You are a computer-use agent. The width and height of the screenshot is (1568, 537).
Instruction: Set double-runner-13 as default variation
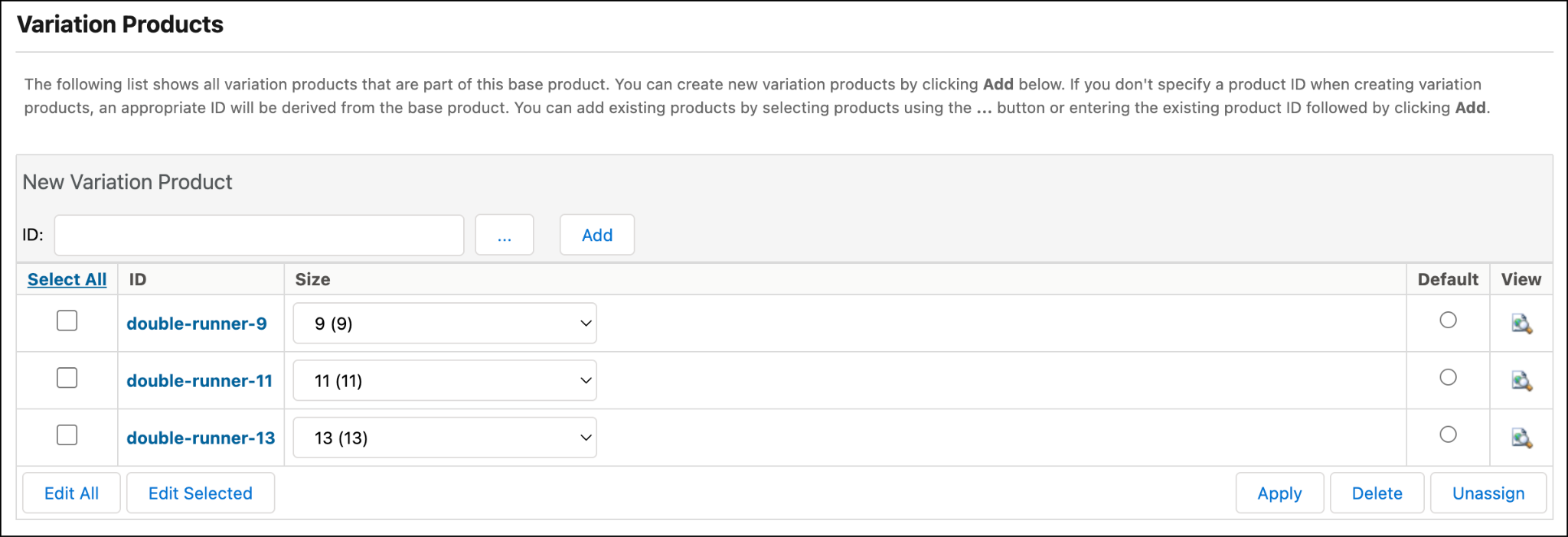point(1448,434)
